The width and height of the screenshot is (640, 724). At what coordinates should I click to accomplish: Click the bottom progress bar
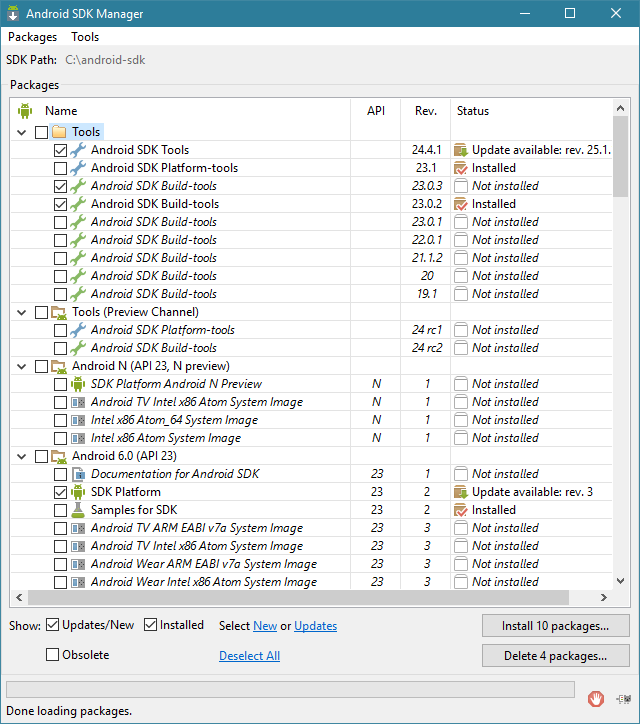(290, 690)
